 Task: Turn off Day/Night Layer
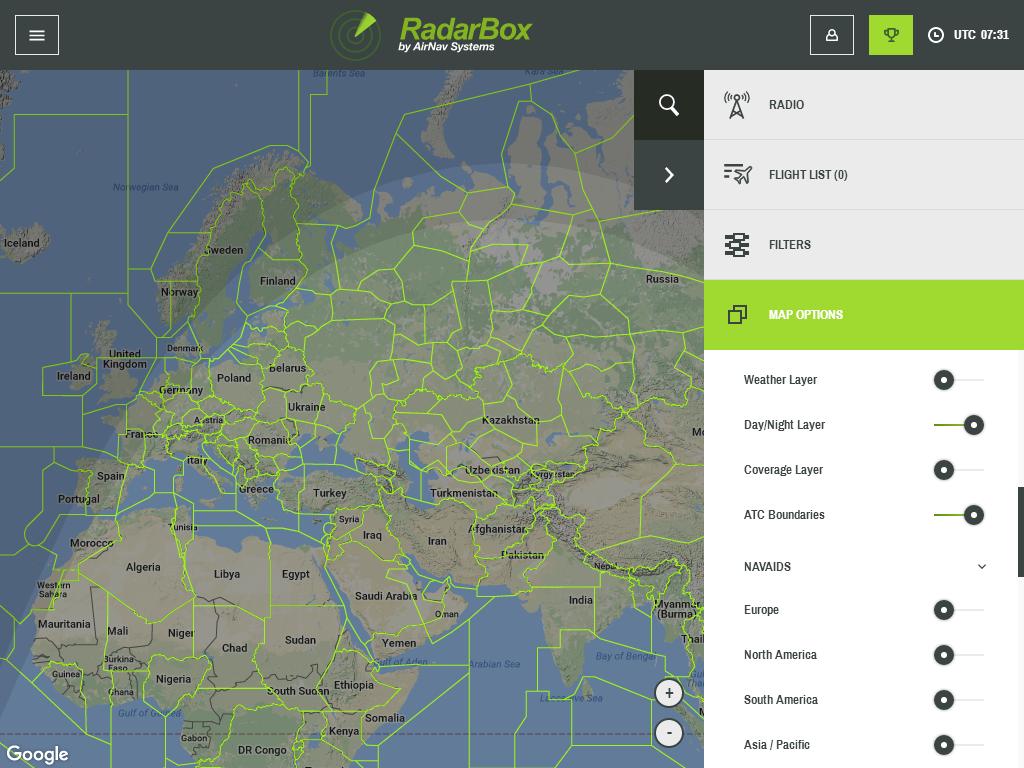[x=959, y=425]
